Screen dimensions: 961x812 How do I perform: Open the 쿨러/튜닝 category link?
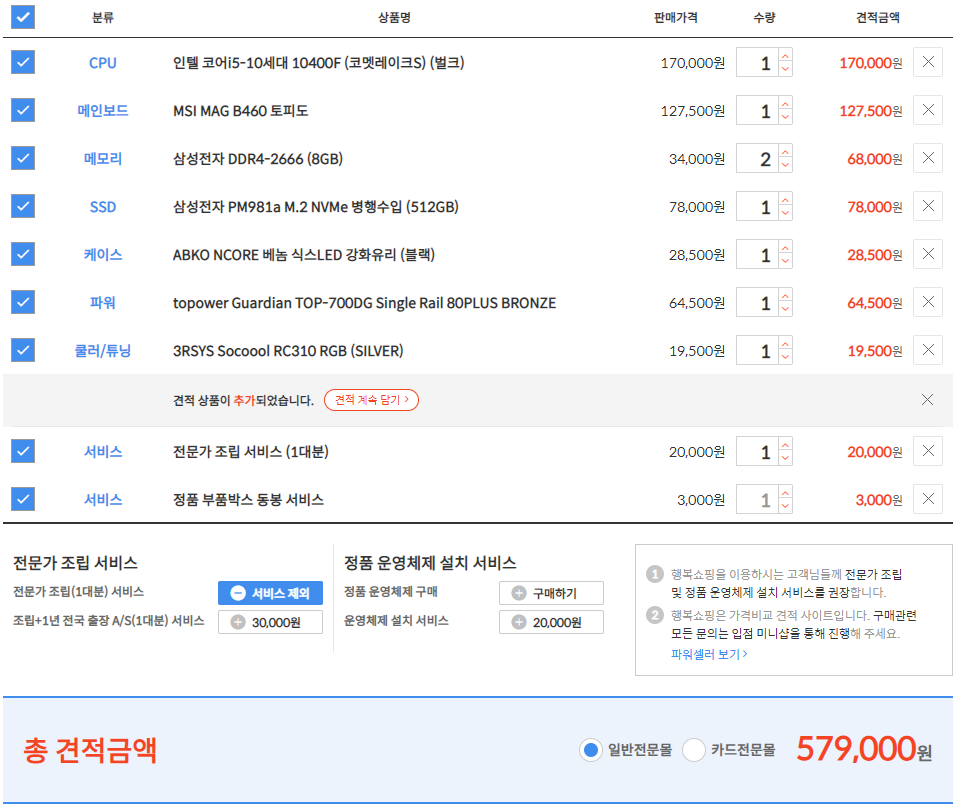tap(103, 351)
